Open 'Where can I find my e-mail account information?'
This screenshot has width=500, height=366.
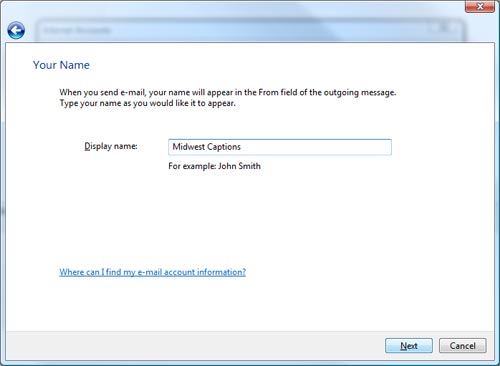[x=152, y=272]
